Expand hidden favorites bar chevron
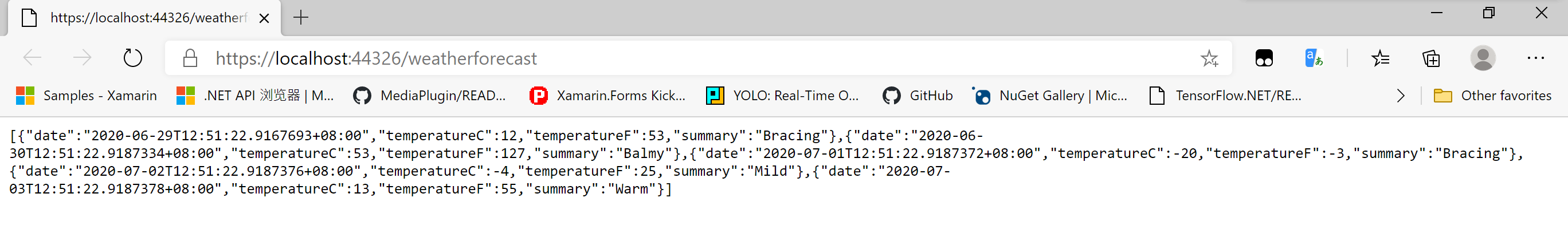The image size is (1568, 225). click(1401, 96)
